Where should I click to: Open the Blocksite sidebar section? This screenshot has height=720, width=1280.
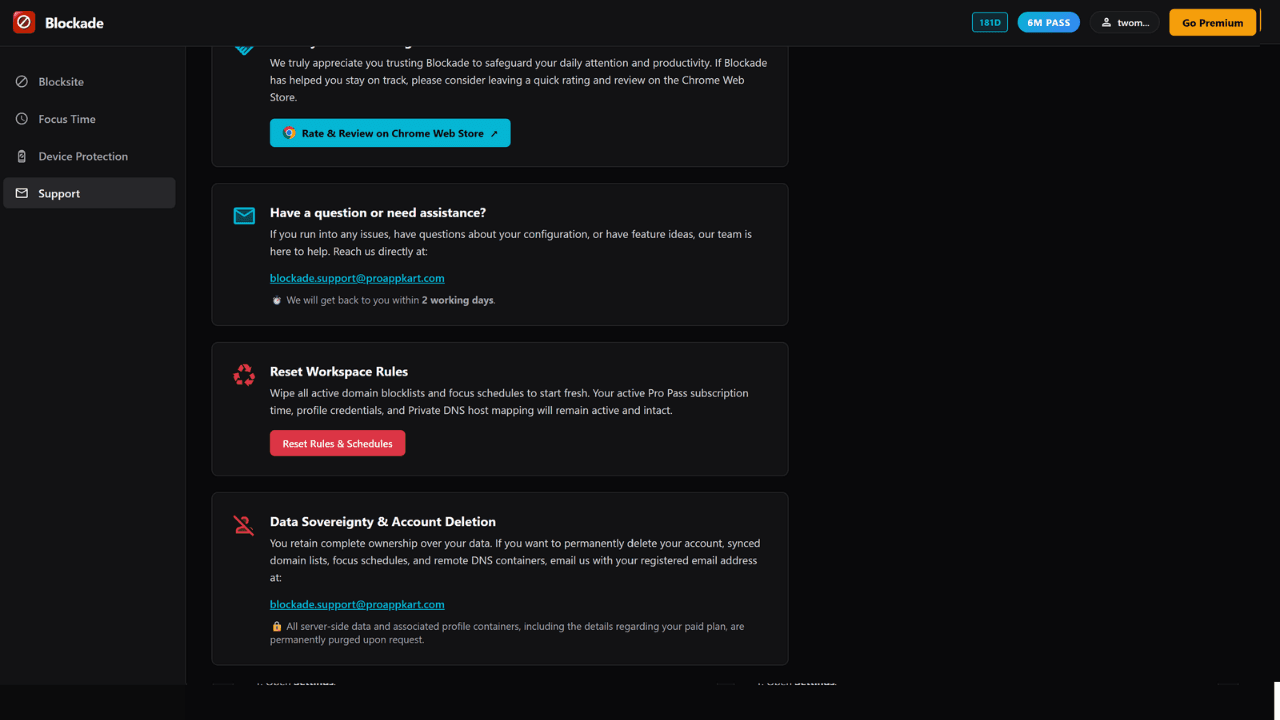[x=89, y=81]
